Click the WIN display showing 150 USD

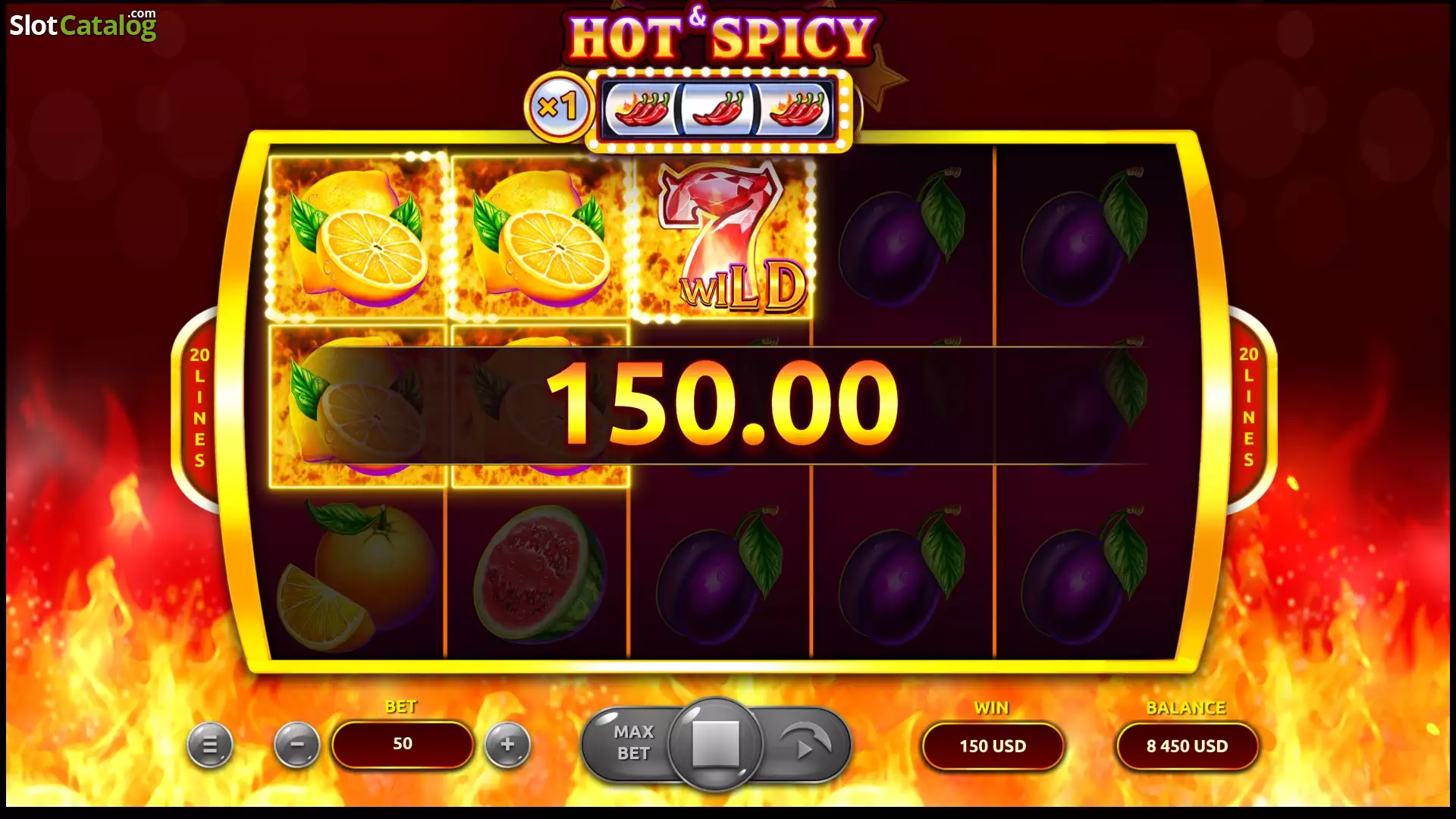[x=992, y=746]
